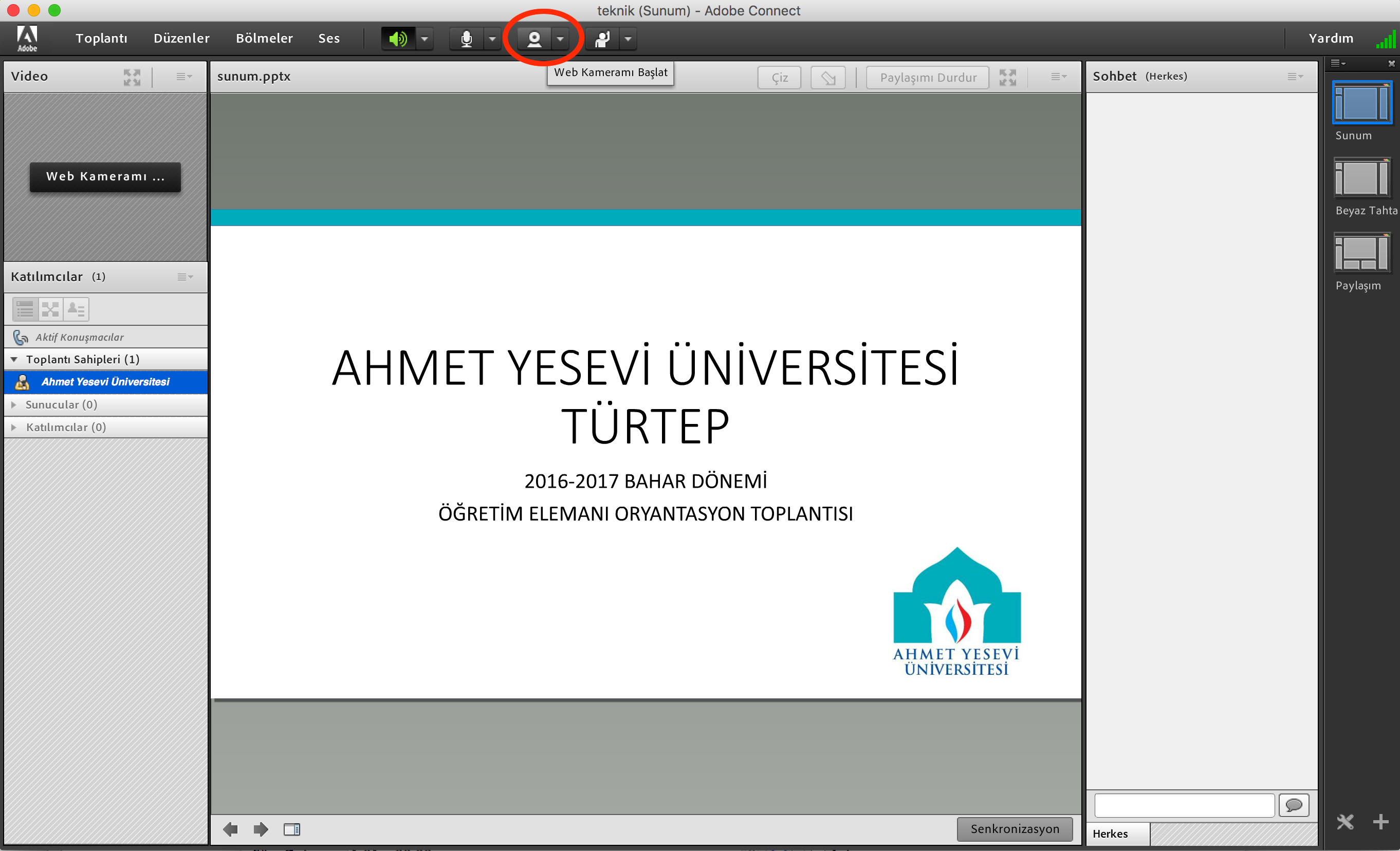Go to the next slide

coord(261,829)
